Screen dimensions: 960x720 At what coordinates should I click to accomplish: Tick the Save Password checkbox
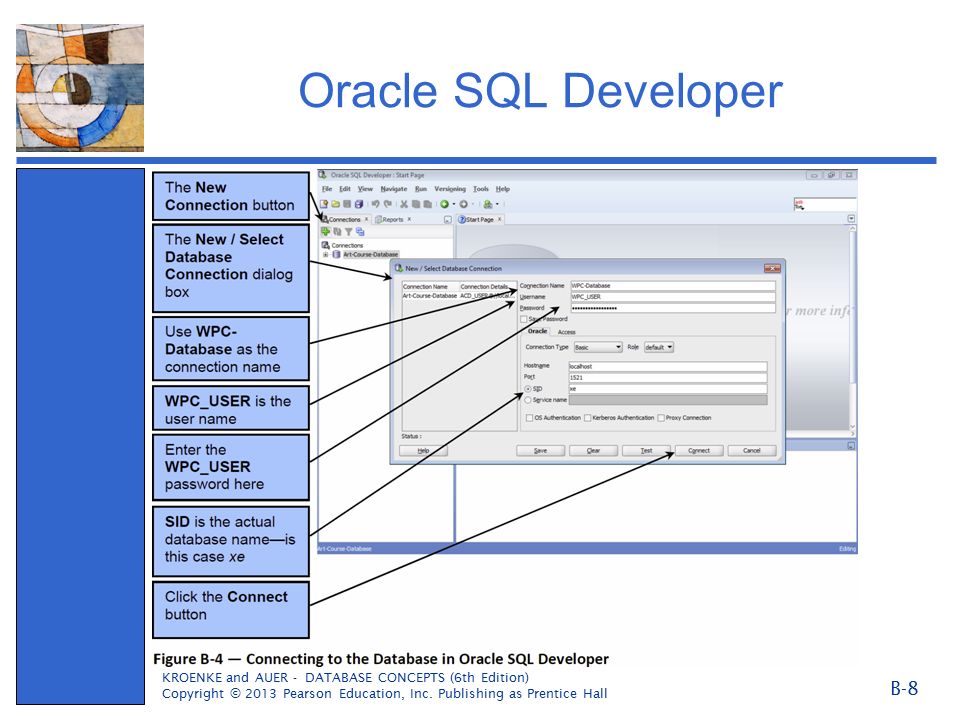(523, 319)
